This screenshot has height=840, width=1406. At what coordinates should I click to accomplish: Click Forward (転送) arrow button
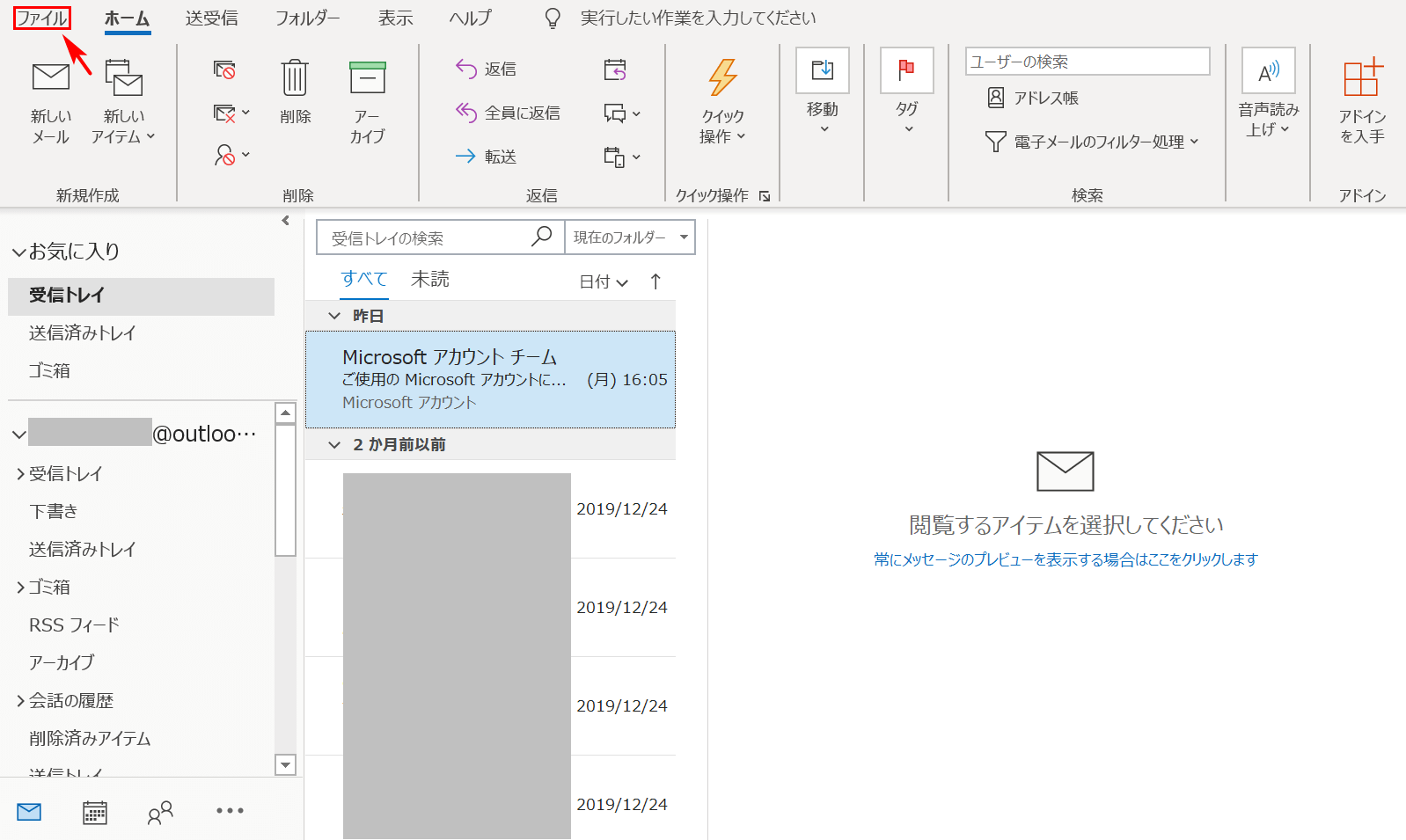[487, 157]
